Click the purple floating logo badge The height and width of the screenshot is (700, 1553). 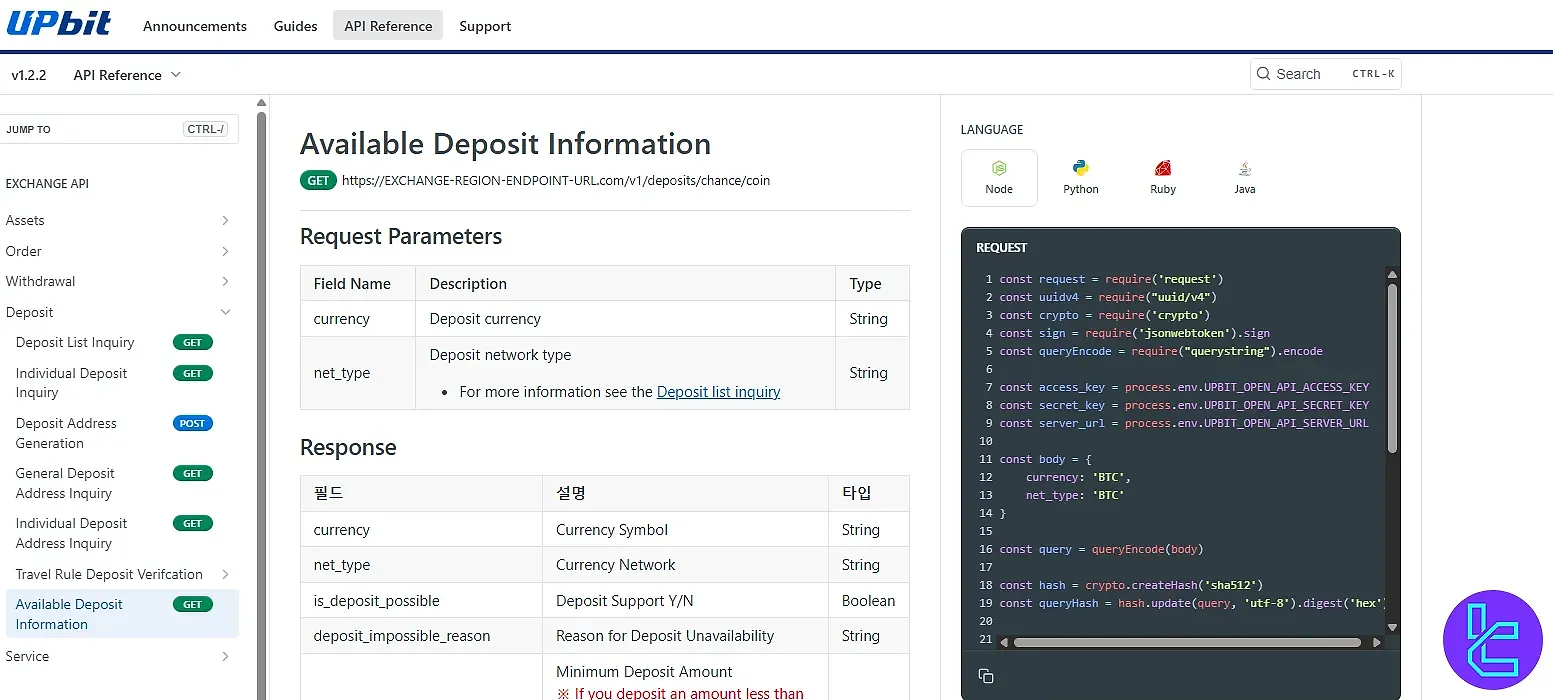coord(1492,640)
